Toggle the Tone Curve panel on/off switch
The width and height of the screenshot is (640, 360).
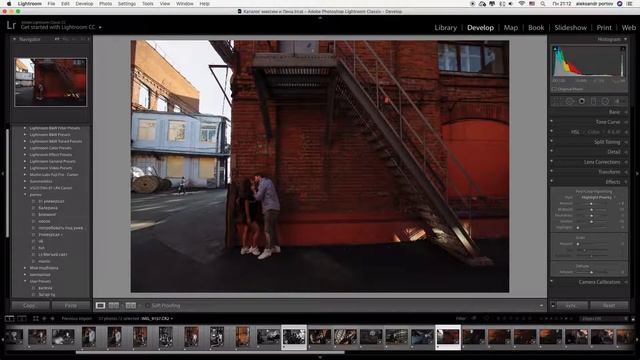(x=551, y=122)
